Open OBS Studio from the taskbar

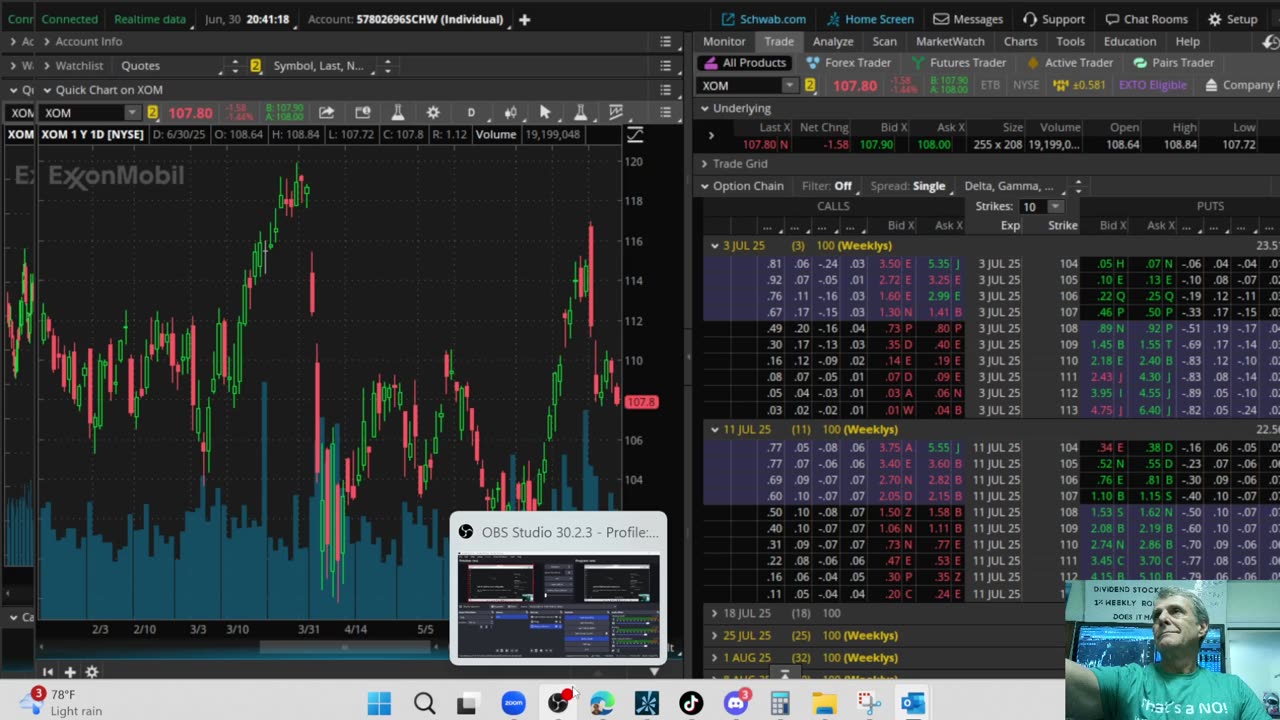[x=558, y=704]
